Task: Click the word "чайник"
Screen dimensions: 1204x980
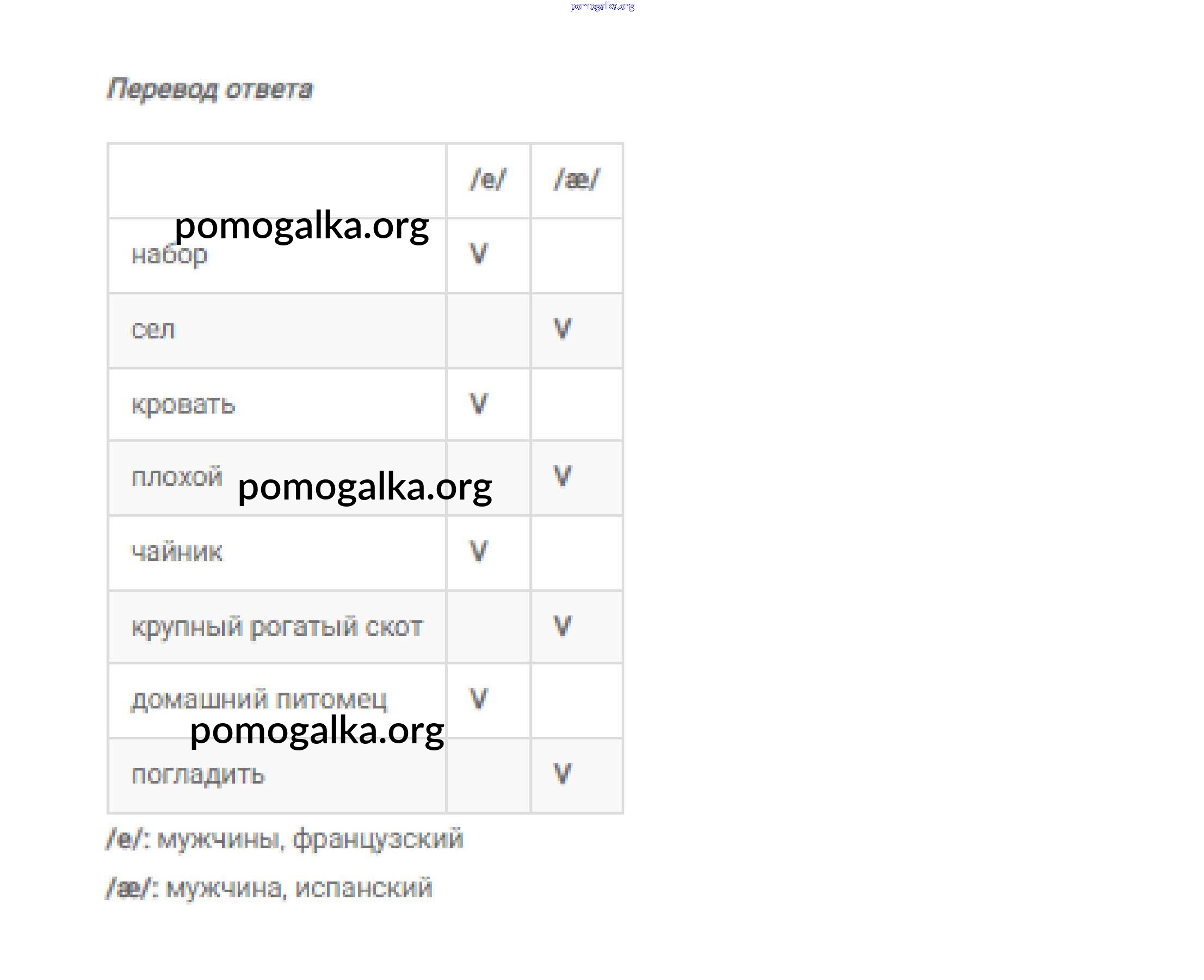Action: point(177,552)
